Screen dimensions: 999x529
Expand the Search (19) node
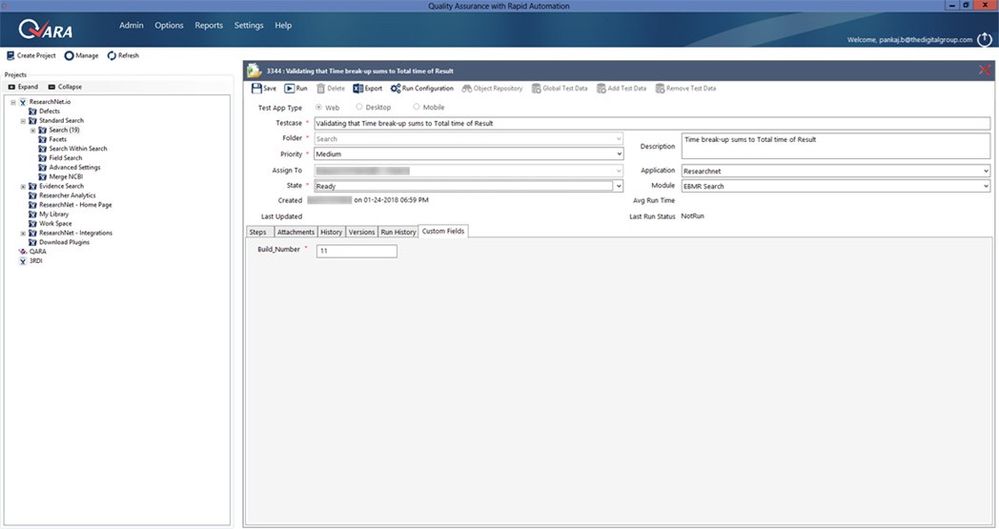[x=33, y=131]
